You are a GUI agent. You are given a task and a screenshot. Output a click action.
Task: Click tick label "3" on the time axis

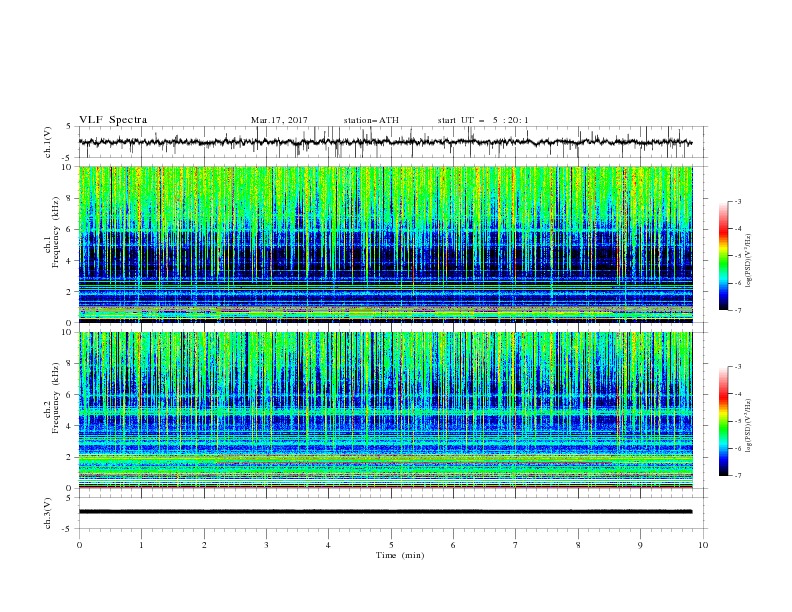(266, 545)
